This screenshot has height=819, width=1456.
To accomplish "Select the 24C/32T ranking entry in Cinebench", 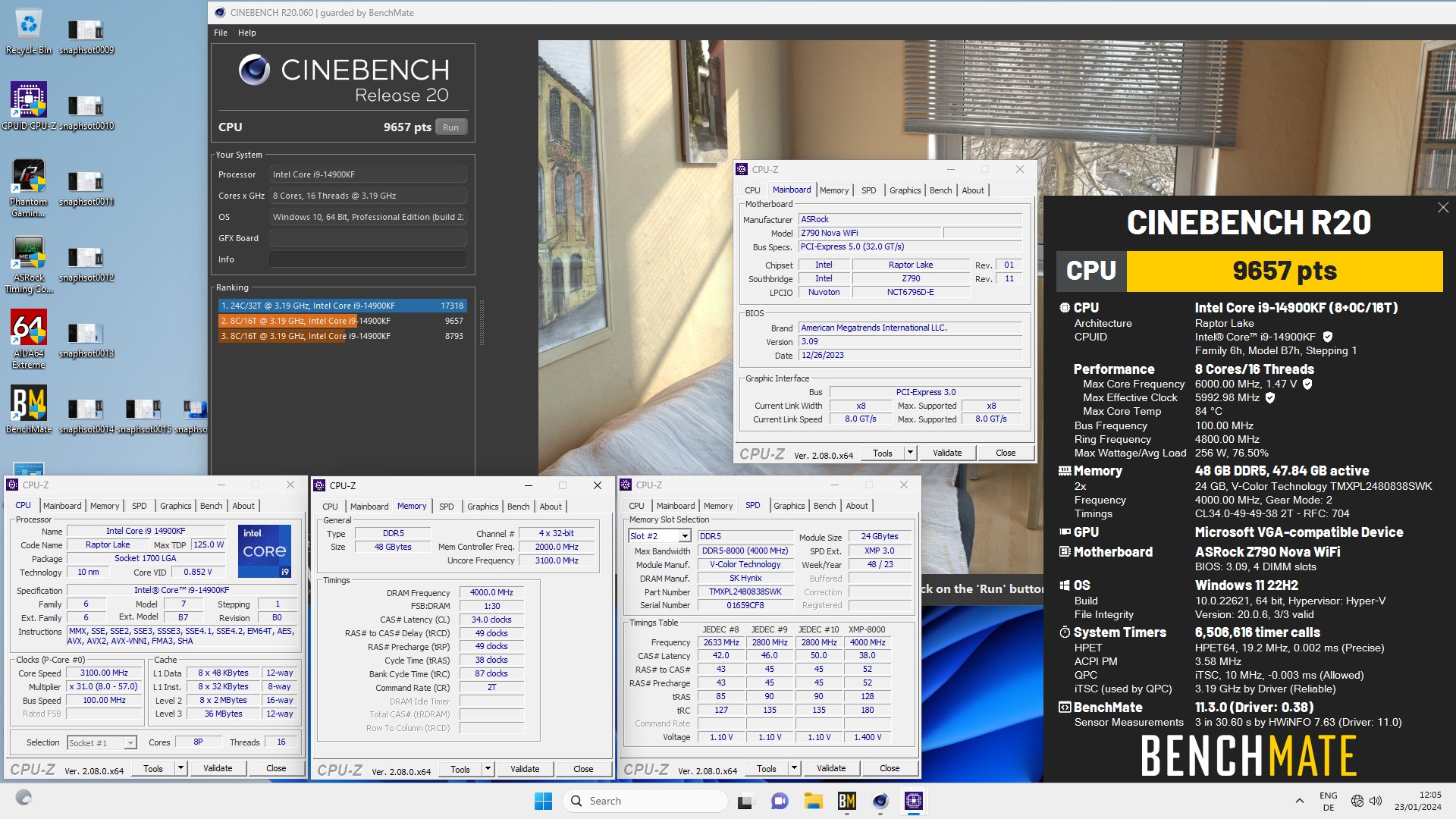I will (342, 306).
